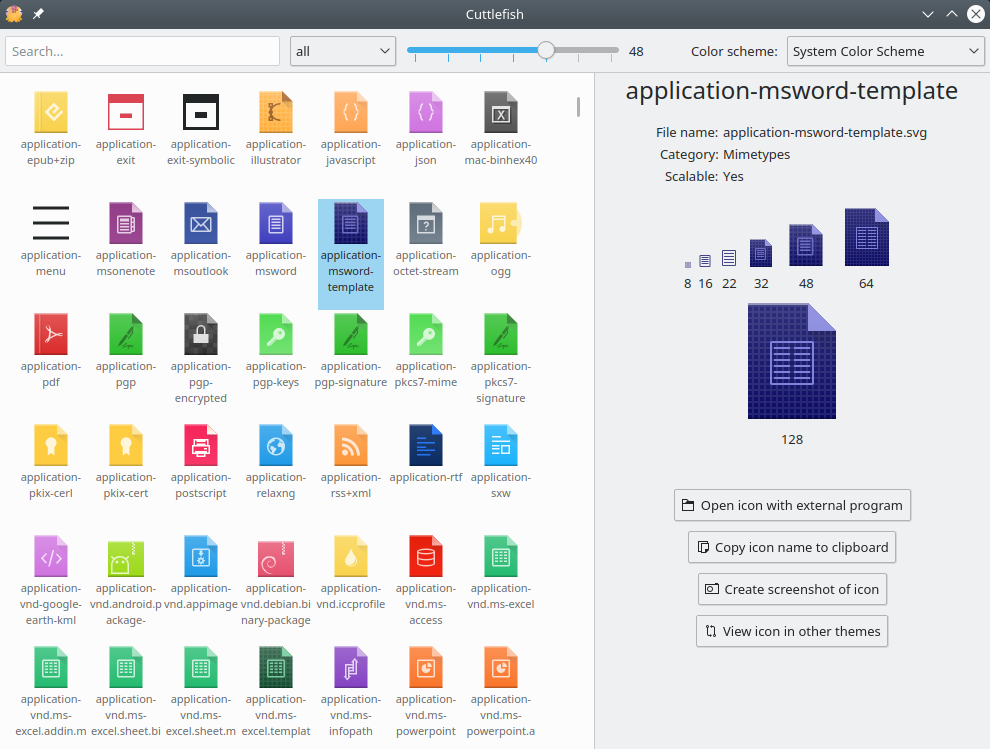
Task: Select the application-exit-symbolic icon
Action: 201,113
